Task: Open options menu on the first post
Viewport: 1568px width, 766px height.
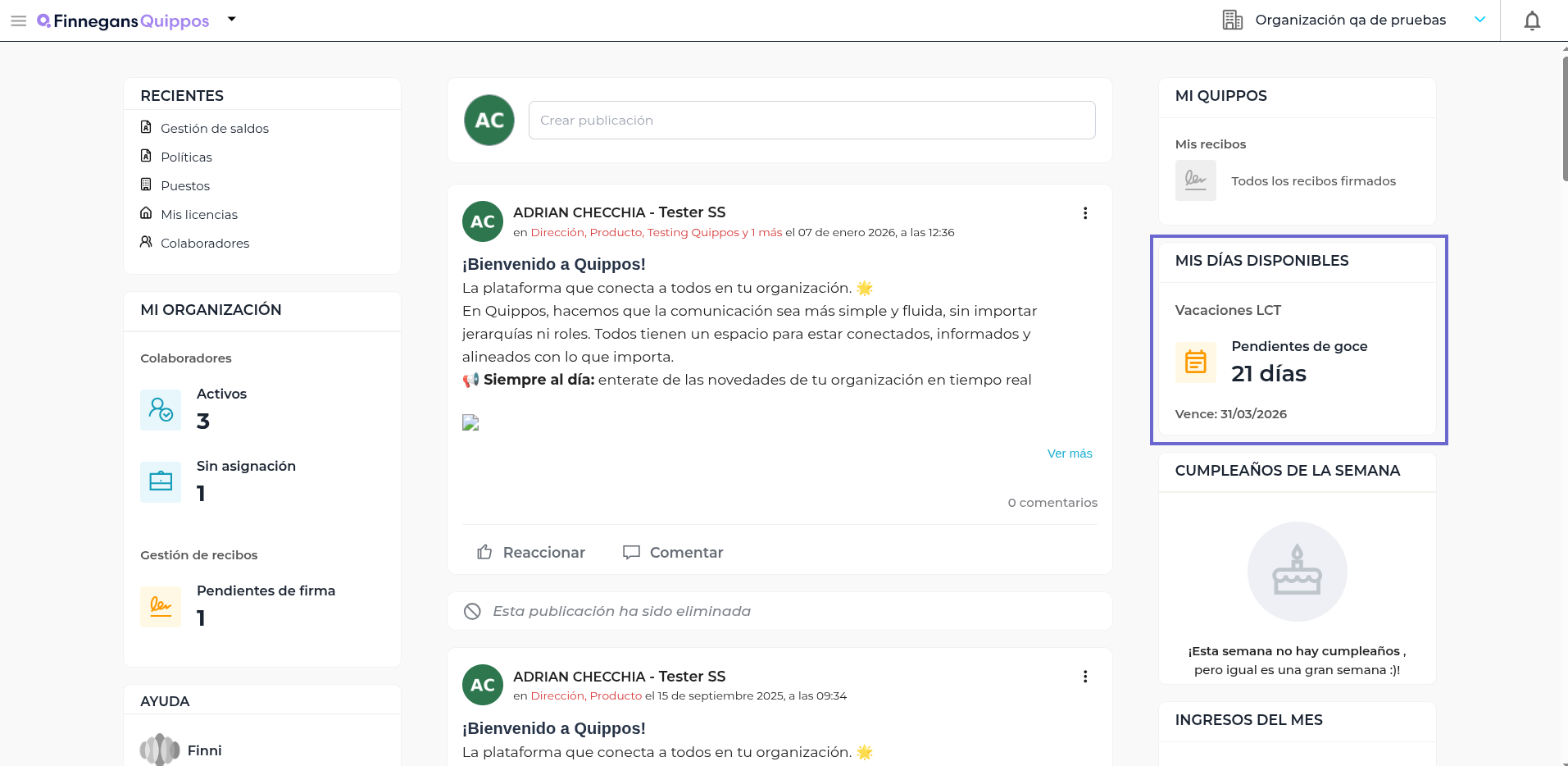Action: [1085, 213]
